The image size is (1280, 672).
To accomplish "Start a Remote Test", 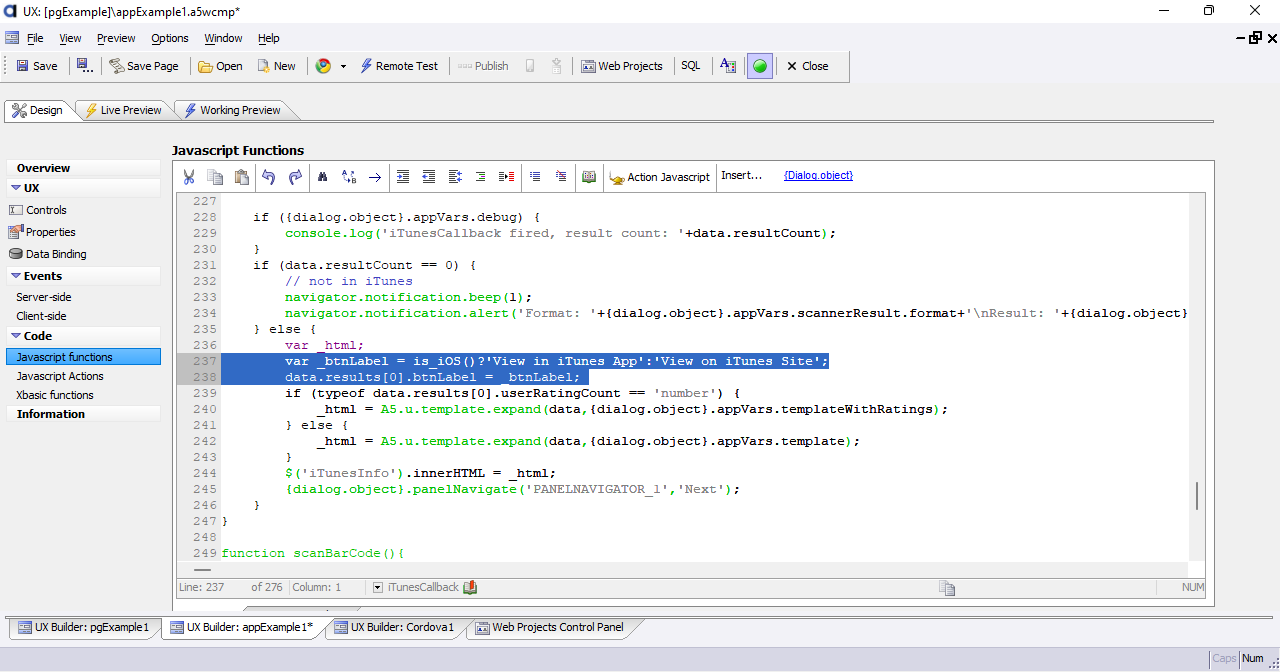I will tap(398, 66).
